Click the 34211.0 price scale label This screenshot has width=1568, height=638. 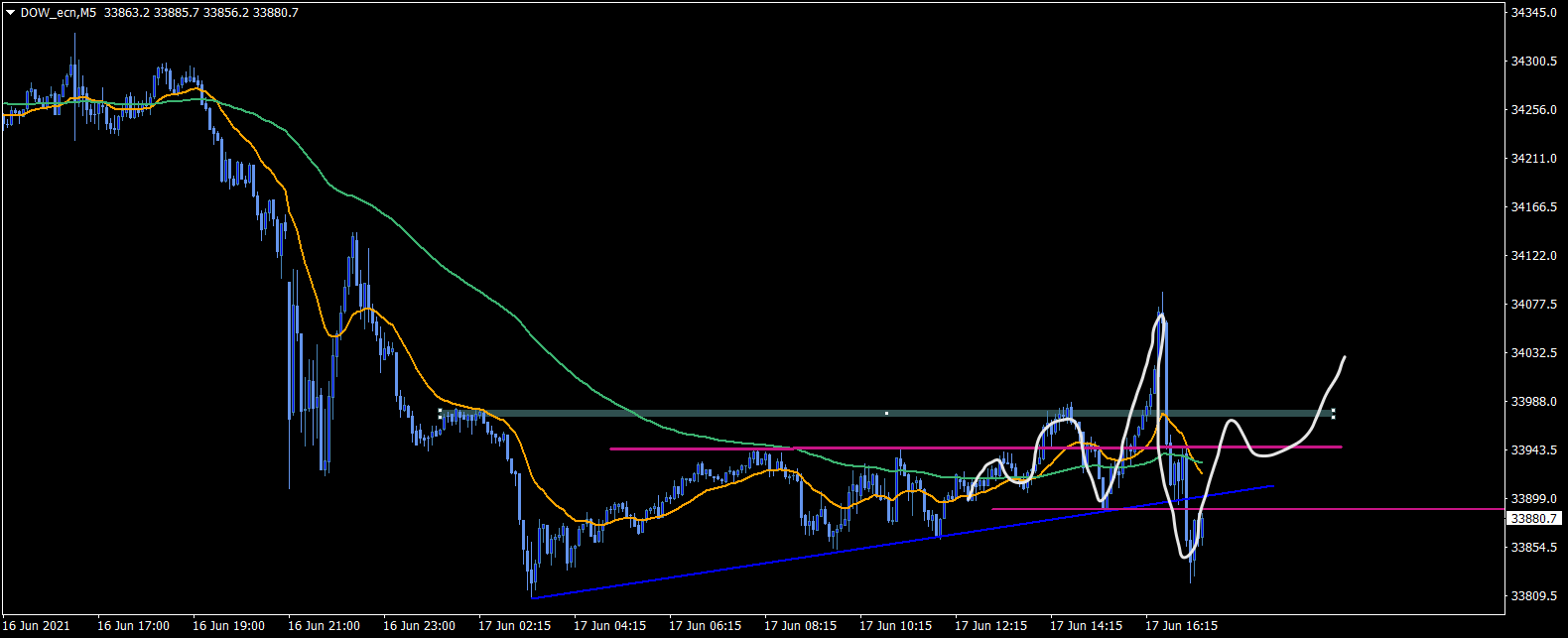(1533, 159)
